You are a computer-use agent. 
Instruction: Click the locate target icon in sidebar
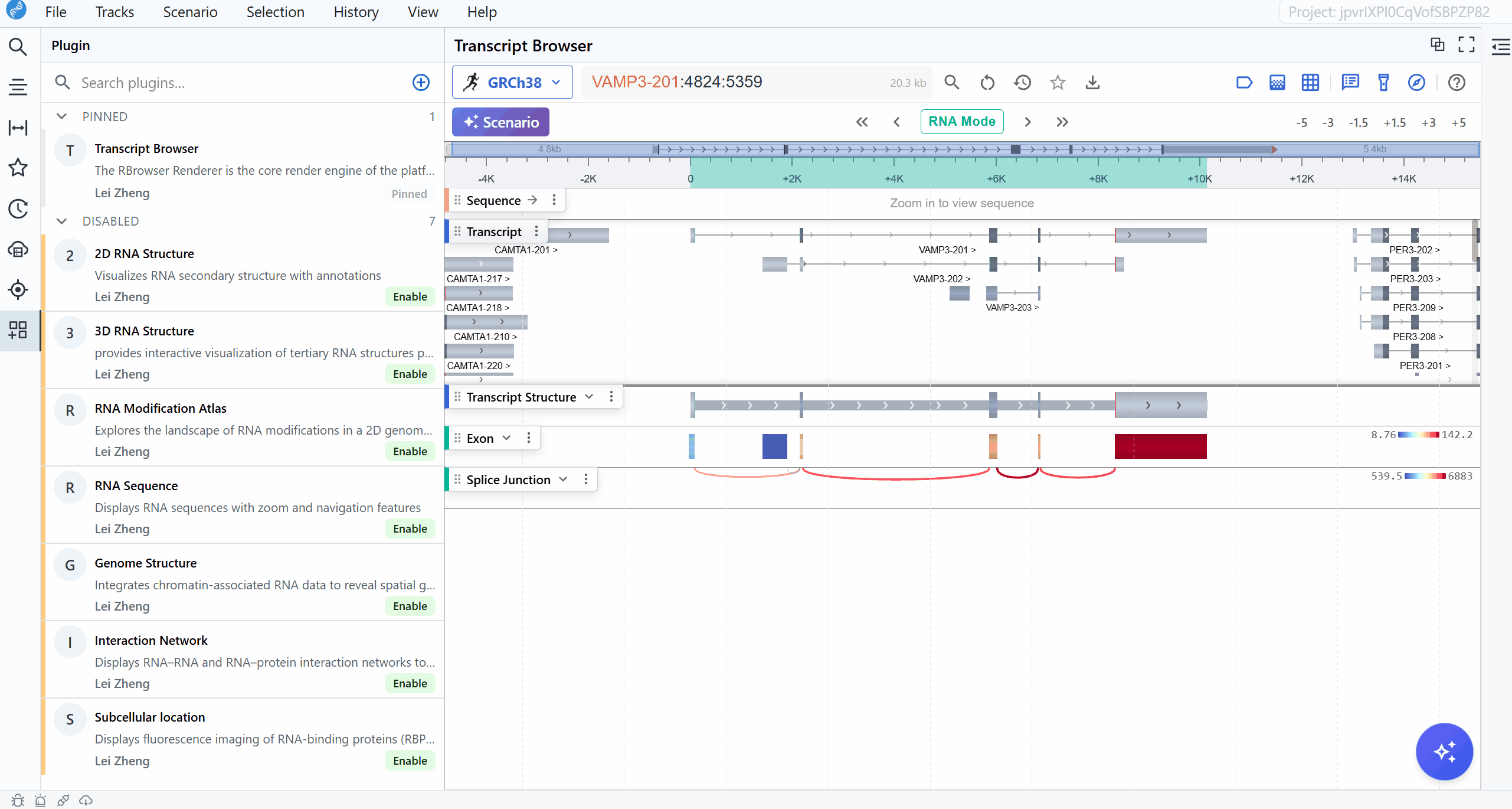[18, 289]
